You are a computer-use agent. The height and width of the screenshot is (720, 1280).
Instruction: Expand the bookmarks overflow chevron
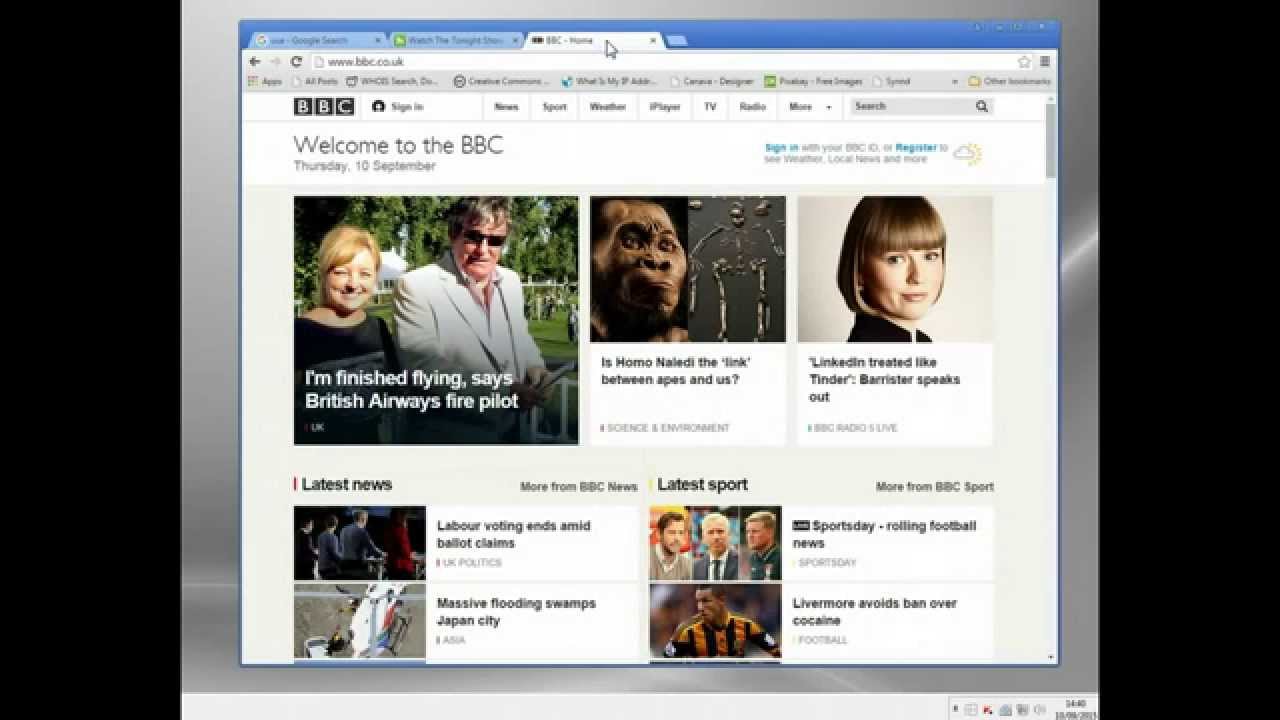point(955,81)
